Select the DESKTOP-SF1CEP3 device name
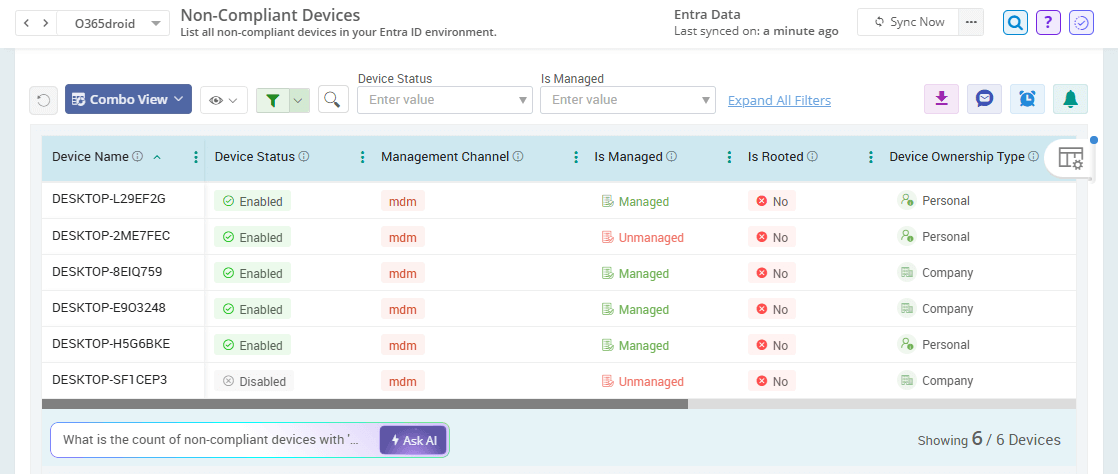1118x474 pixels. pyautogui.click(x=110, y=379)
